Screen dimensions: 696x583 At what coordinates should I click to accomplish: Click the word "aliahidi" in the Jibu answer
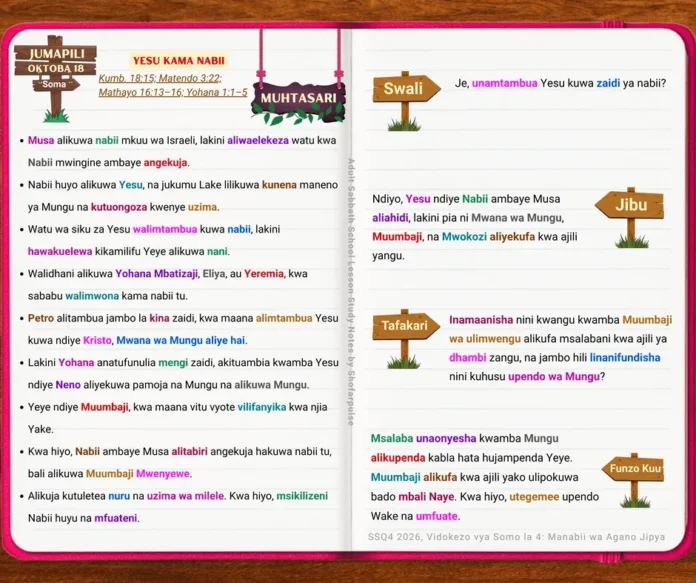pyautogui.click(x=390, y=218)
